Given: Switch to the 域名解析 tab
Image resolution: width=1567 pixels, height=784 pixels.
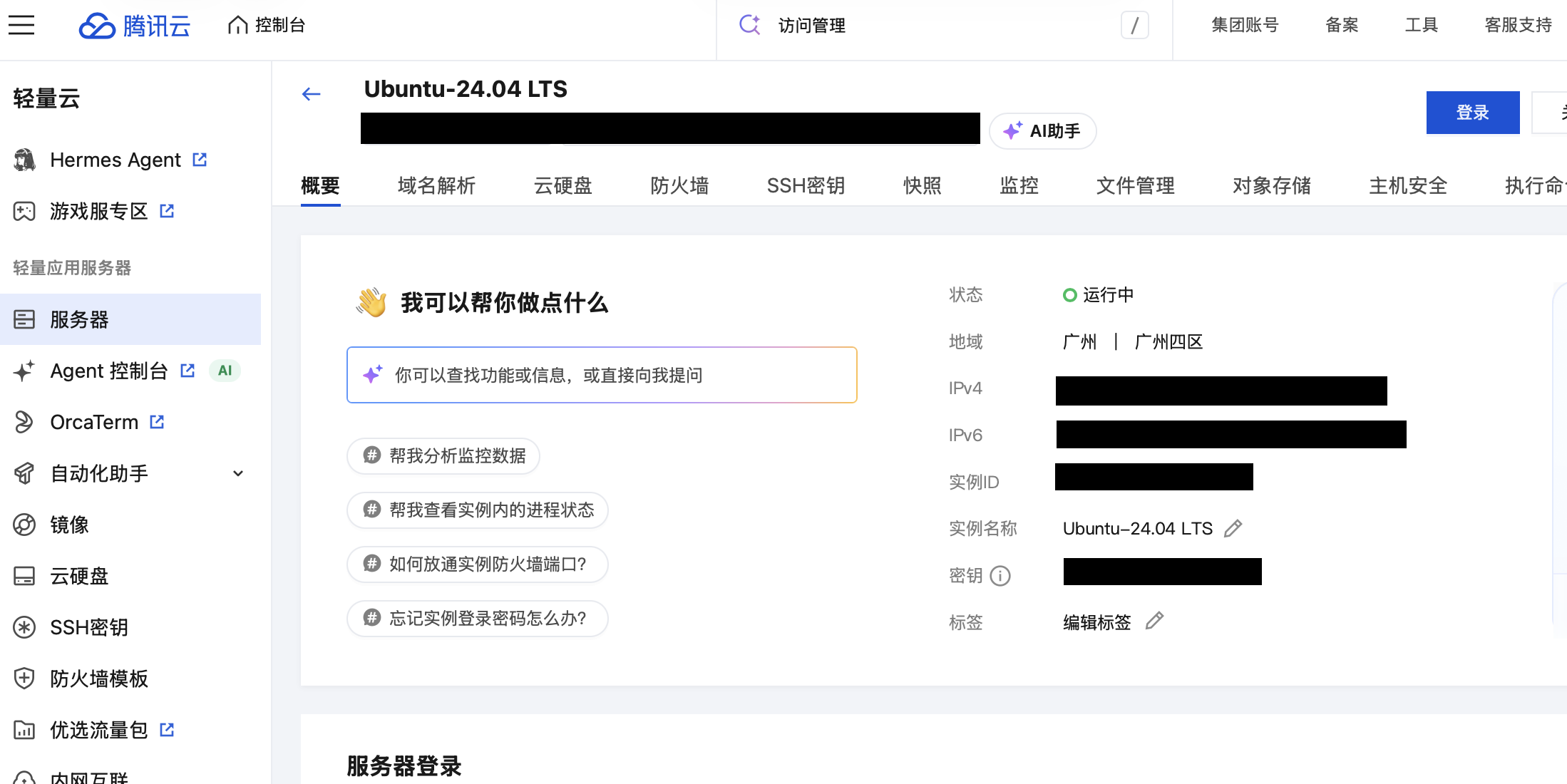Looking at the screenshot, I should (x=436, y=186).
